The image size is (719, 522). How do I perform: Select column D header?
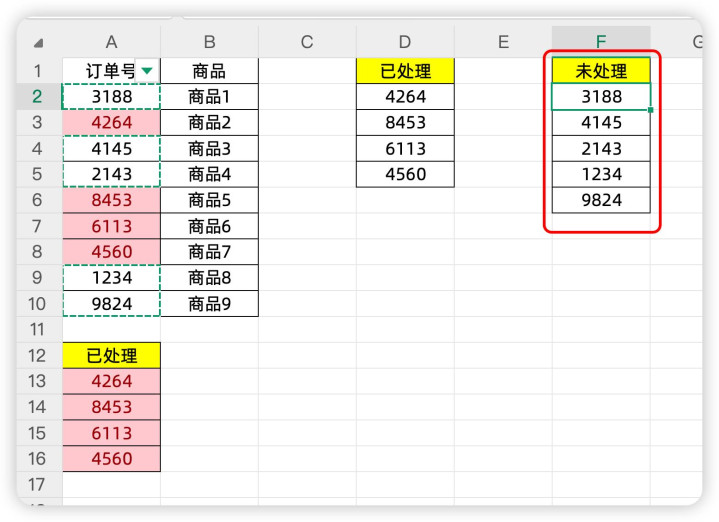(405, 42)
